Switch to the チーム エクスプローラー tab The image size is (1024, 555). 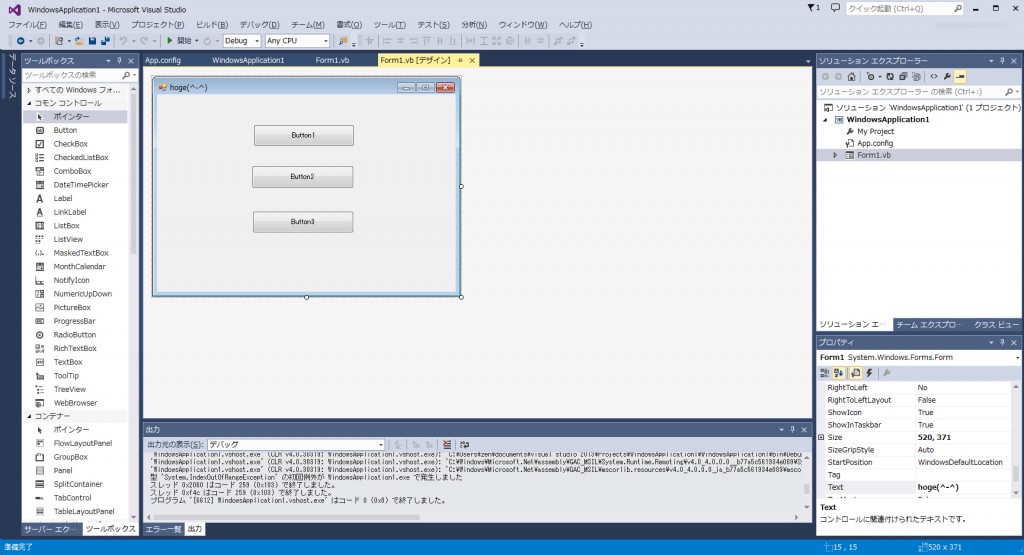pos(929,325)
